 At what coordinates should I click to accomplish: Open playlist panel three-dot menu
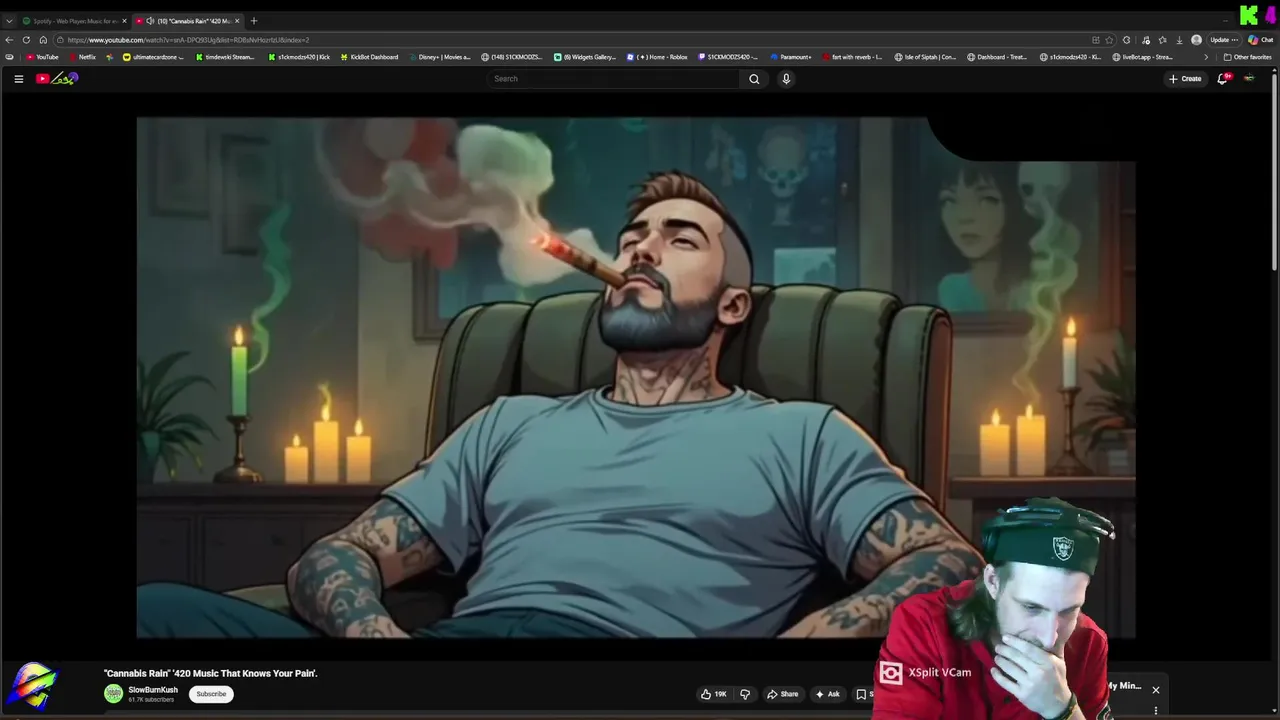pos(1155,711)
